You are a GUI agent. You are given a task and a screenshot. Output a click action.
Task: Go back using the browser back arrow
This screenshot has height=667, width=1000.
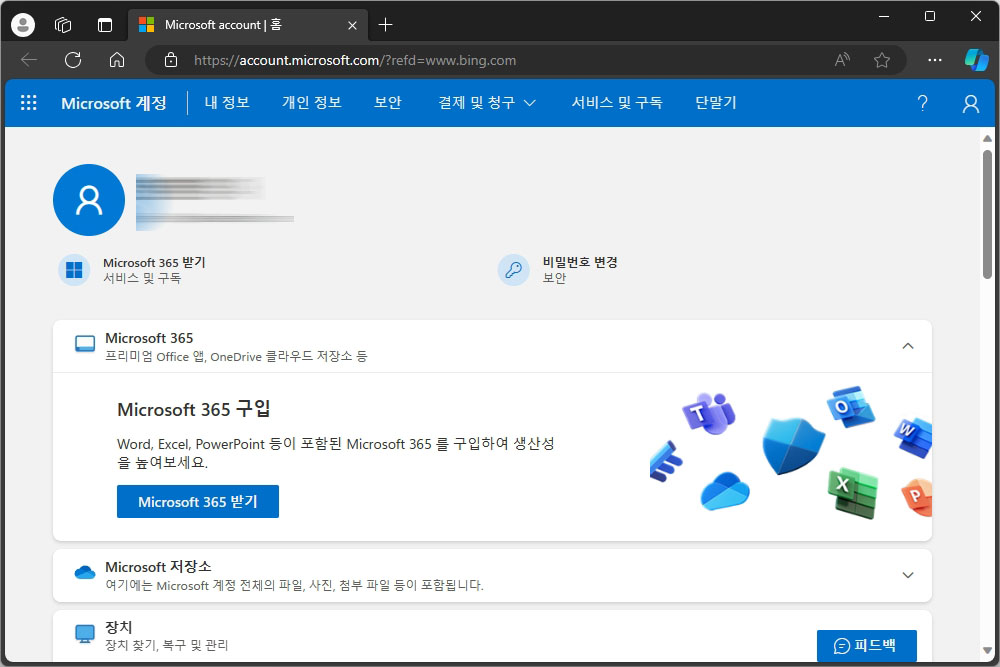(x=29, y=60)
